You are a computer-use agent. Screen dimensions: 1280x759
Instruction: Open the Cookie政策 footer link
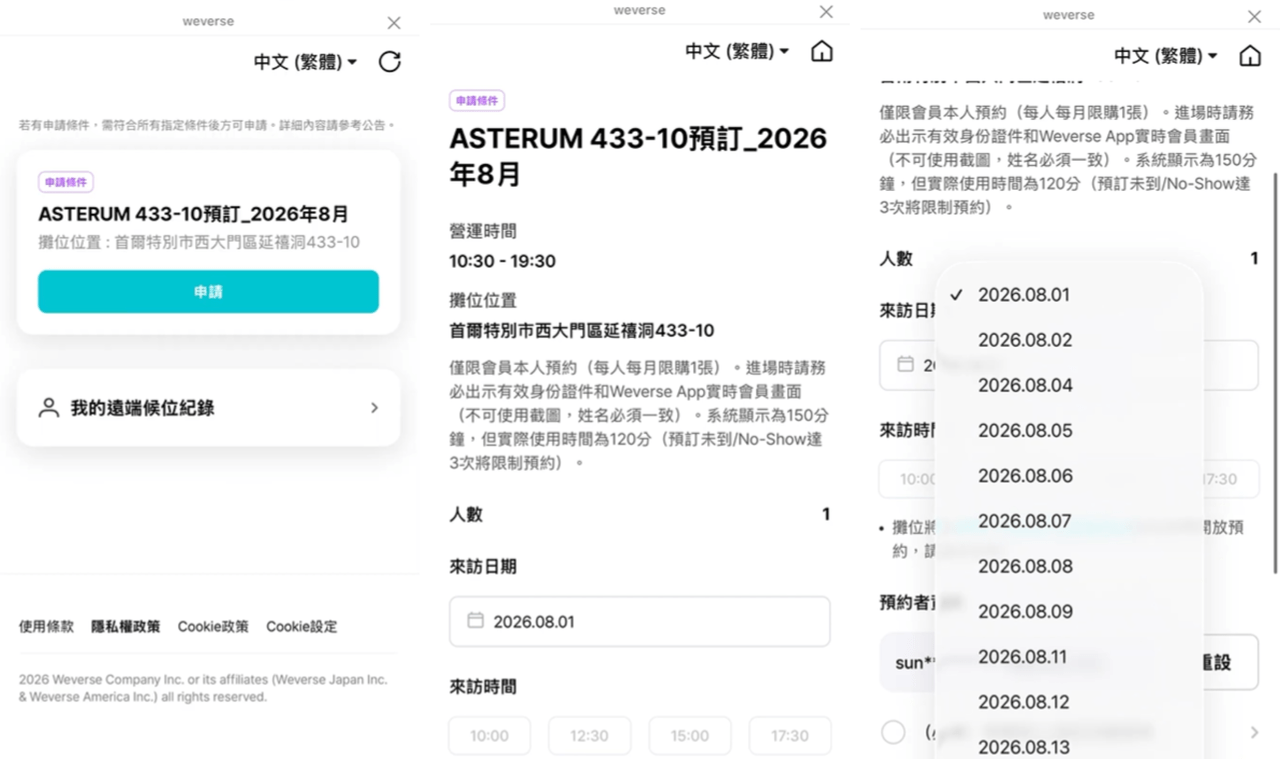click(213, 627)
